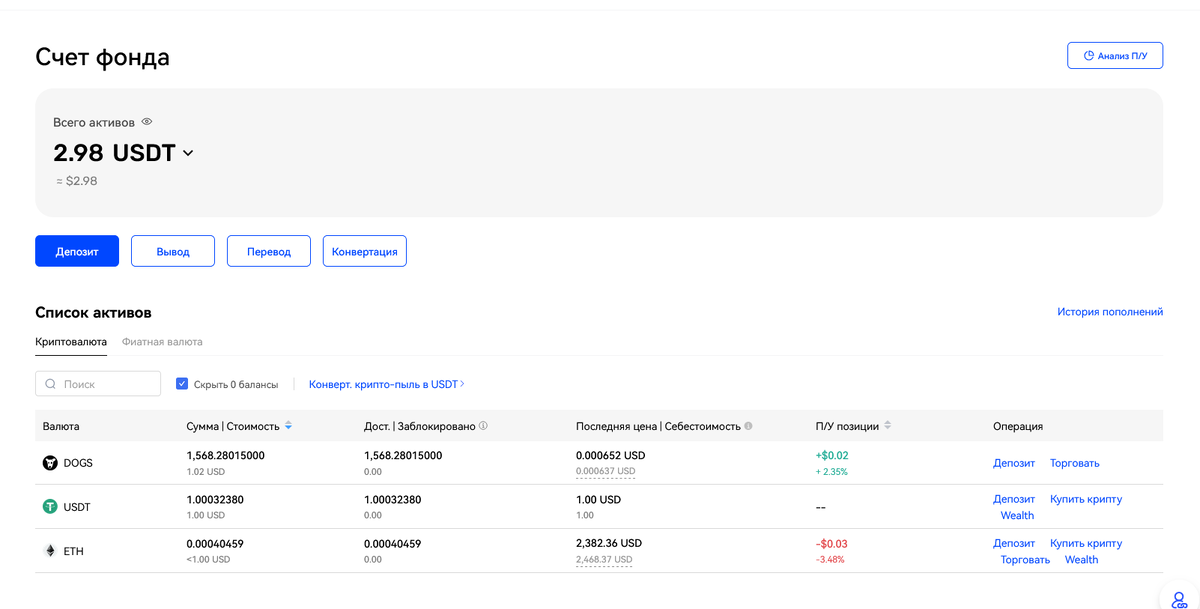Click the ETH percentage -3.48%
The width and height of the screenshot is (1200, 609).
[x=830, y=560]
